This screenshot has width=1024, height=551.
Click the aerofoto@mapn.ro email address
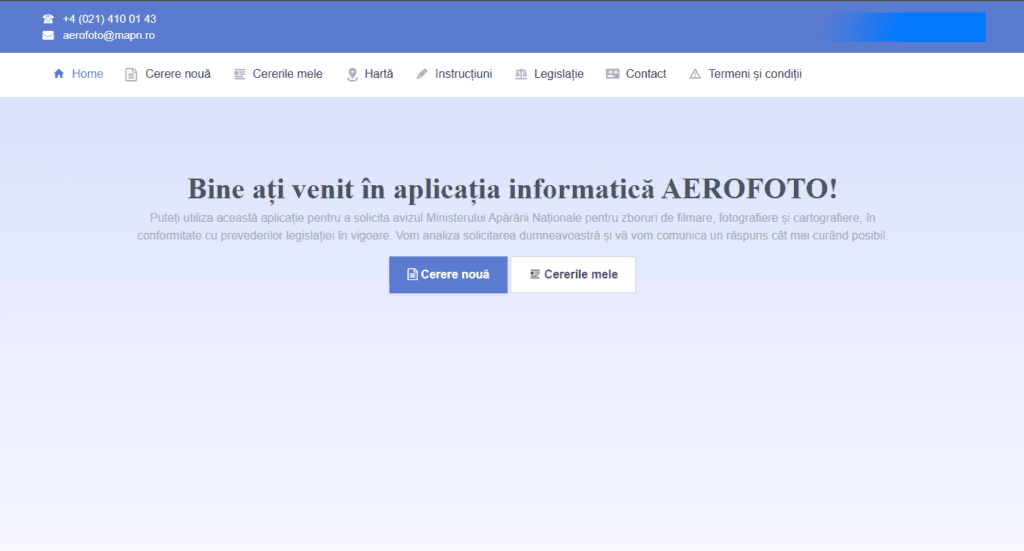click(108, 35)
